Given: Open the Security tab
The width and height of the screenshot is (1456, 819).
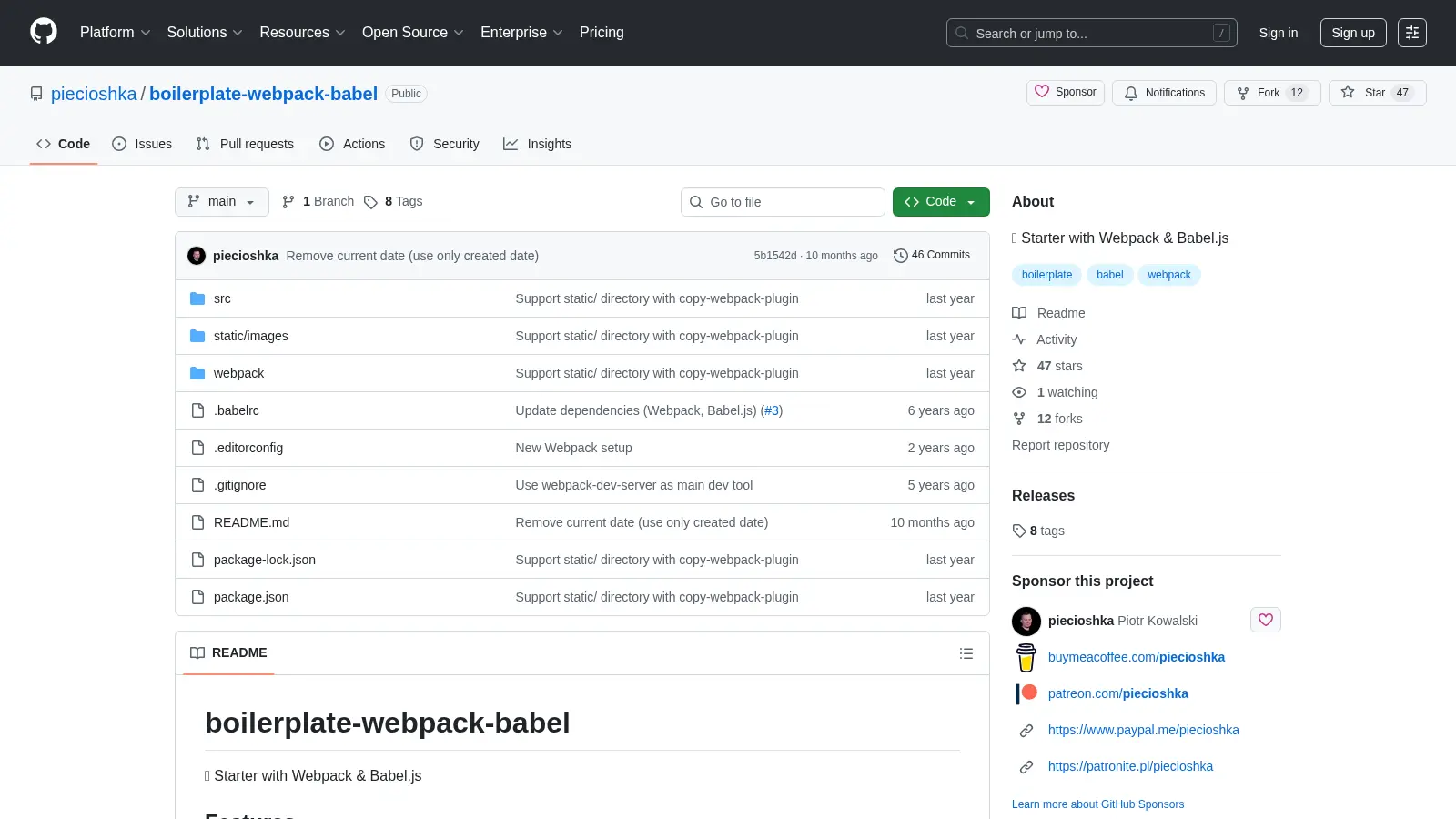Looking at the screenshot, I should click(x=444, y=144).
